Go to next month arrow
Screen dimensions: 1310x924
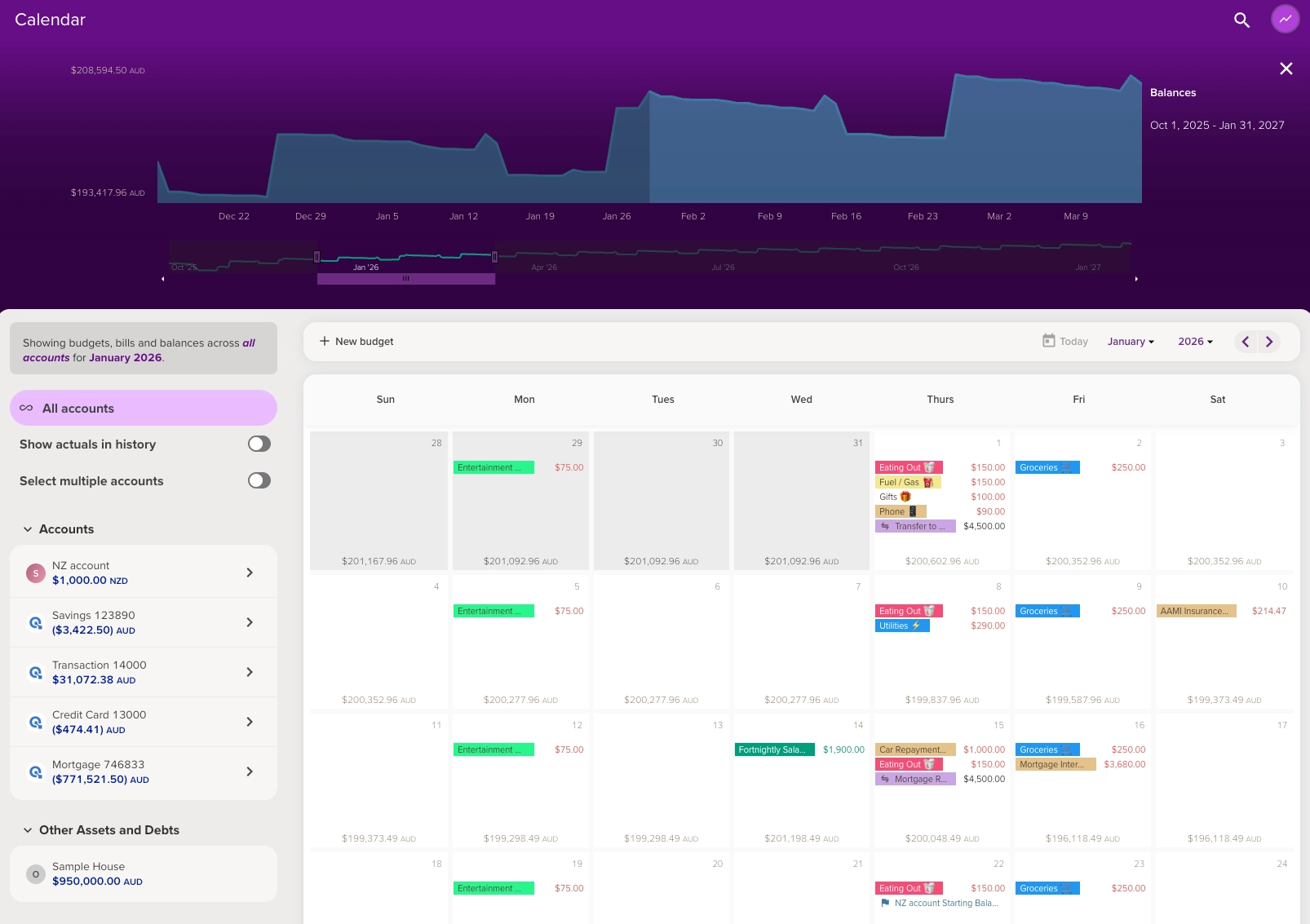point(1269,342)
